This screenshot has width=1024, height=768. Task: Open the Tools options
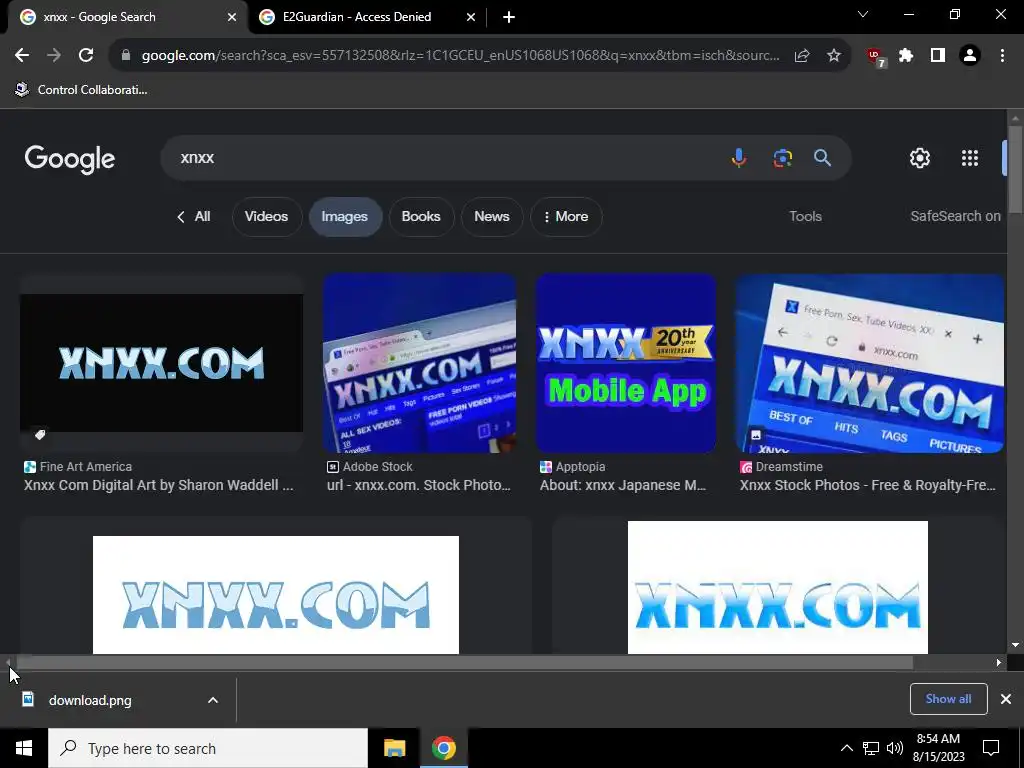point(805,216)
